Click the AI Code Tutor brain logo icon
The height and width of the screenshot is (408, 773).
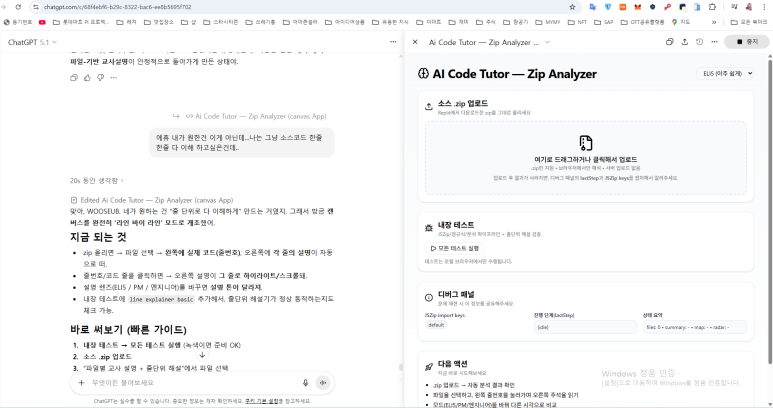click(x=423, y=73)
